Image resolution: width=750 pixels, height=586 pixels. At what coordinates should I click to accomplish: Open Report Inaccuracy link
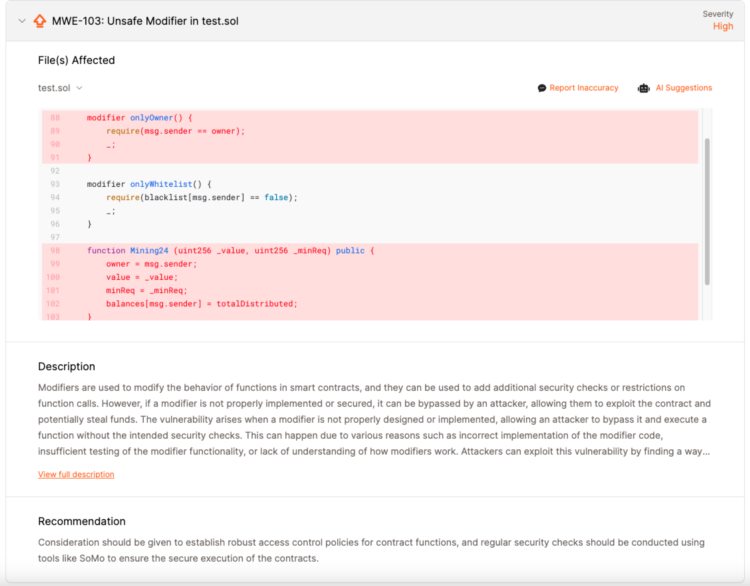coord(584,88)
